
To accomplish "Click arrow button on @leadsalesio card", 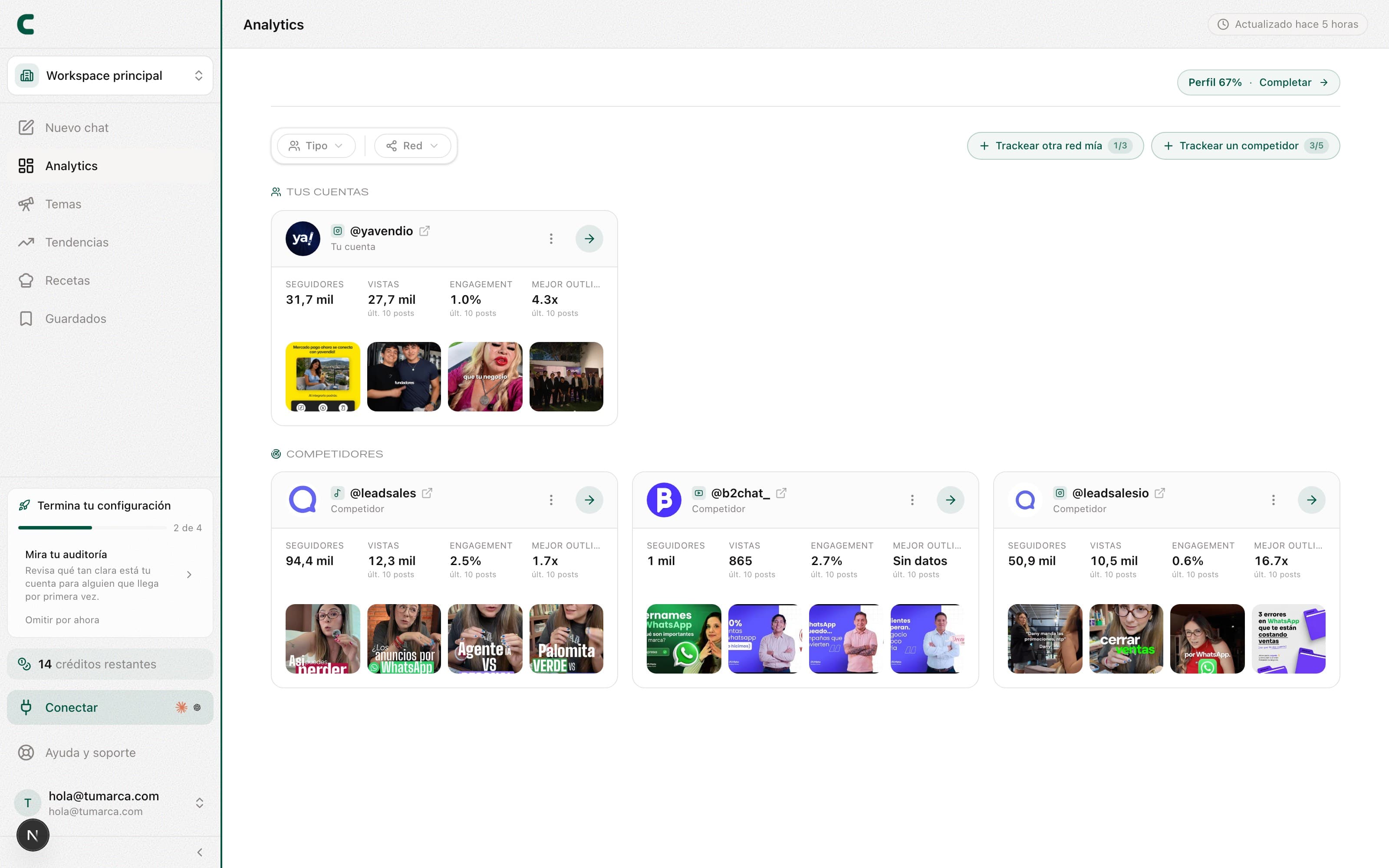I will 1311,500.
